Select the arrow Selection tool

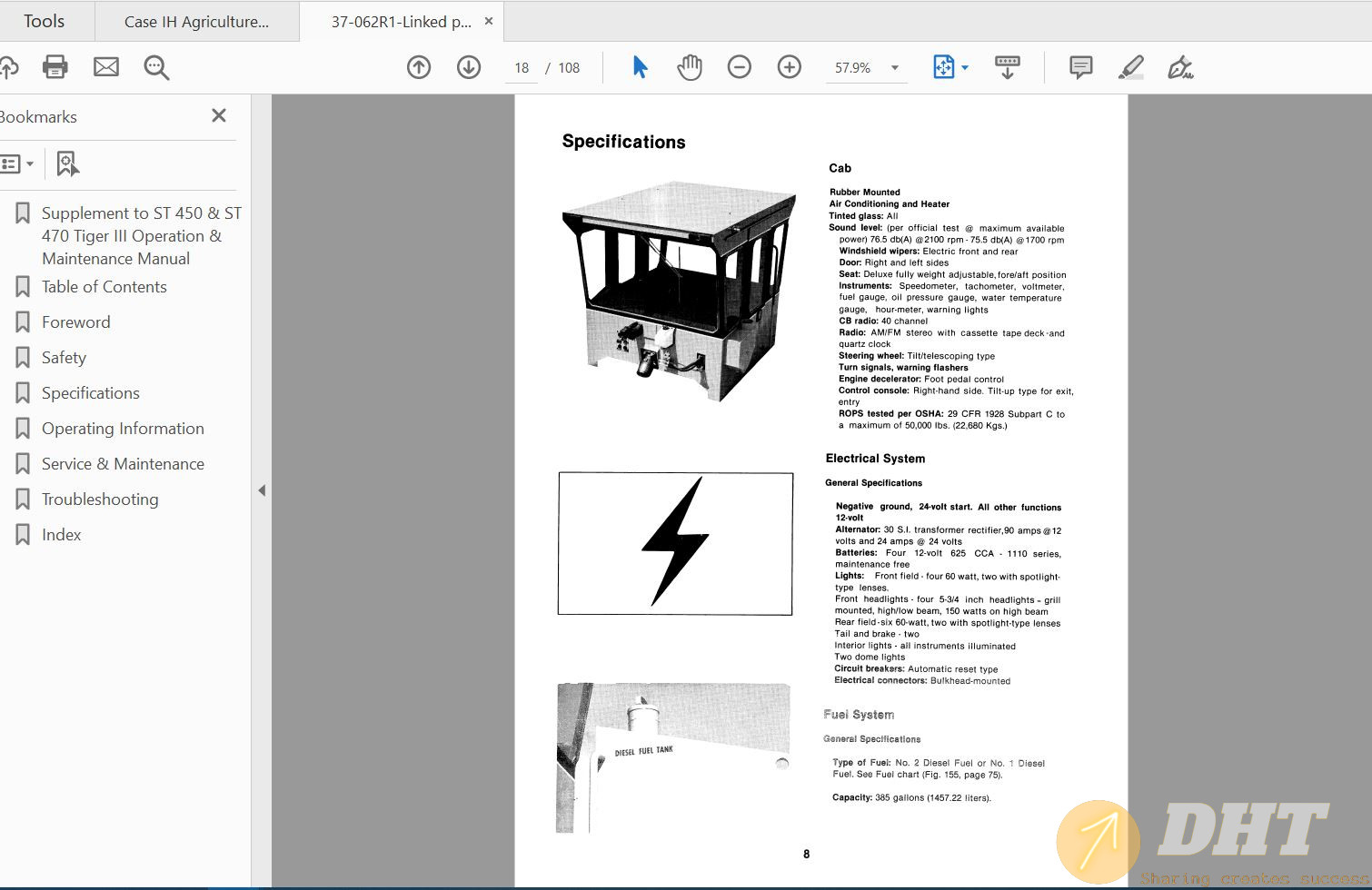click(x=640, y=67)
